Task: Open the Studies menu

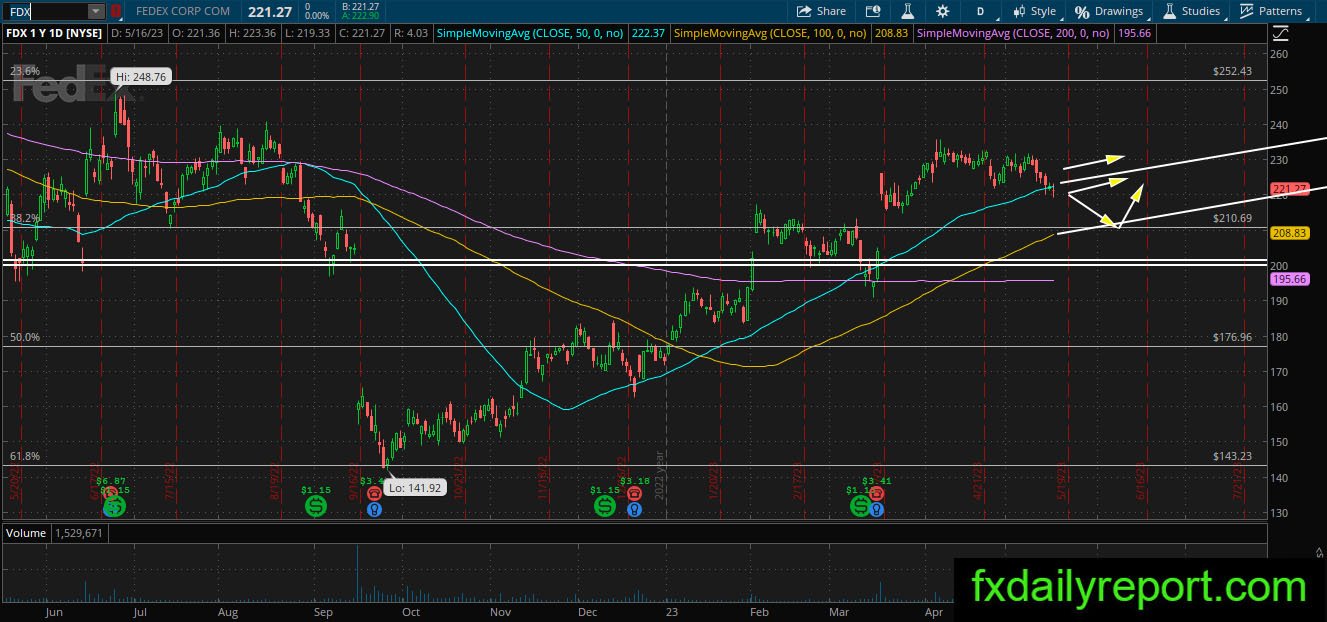Action: pos(1191,11)
